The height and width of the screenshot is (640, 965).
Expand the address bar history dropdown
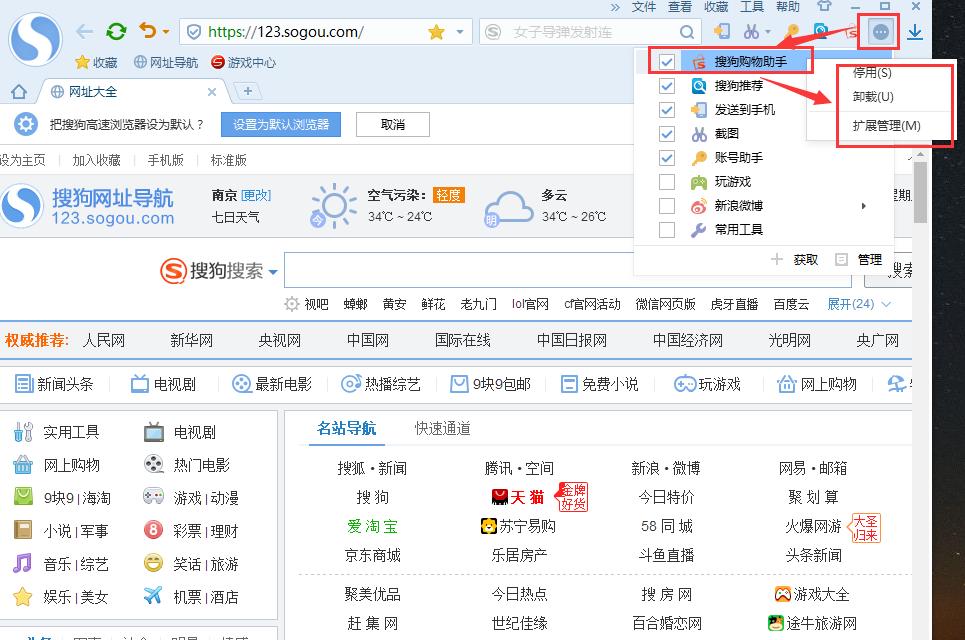460,32
